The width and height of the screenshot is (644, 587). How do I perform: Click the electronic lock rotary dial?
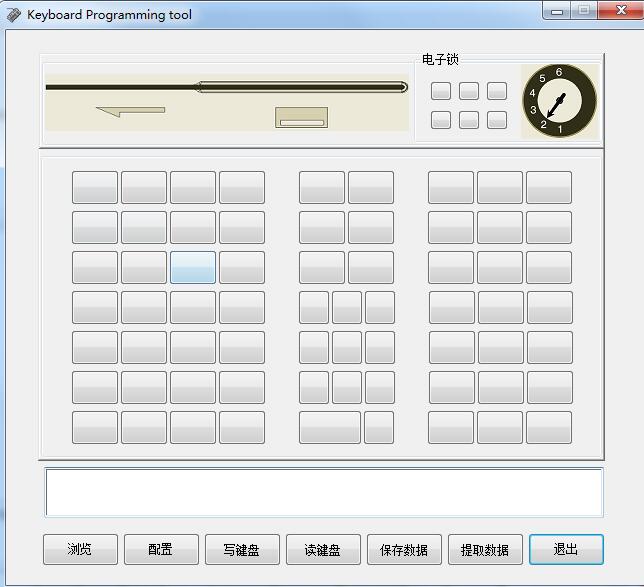coord(559,101)
